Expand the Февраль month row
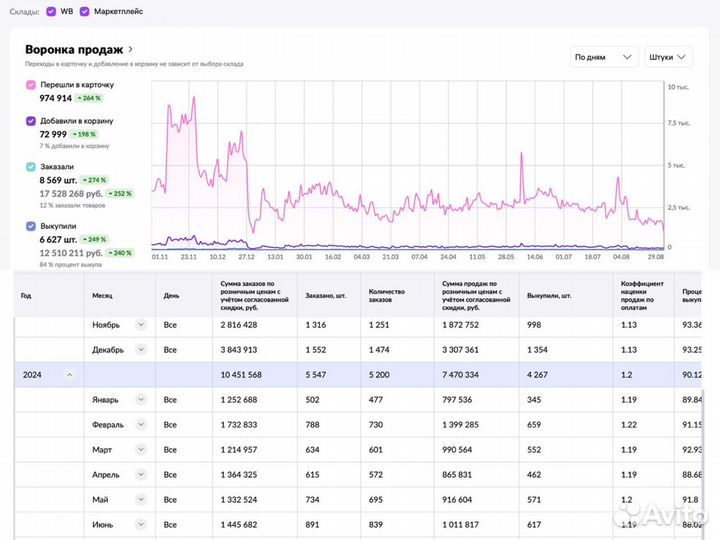 point(141,425)
